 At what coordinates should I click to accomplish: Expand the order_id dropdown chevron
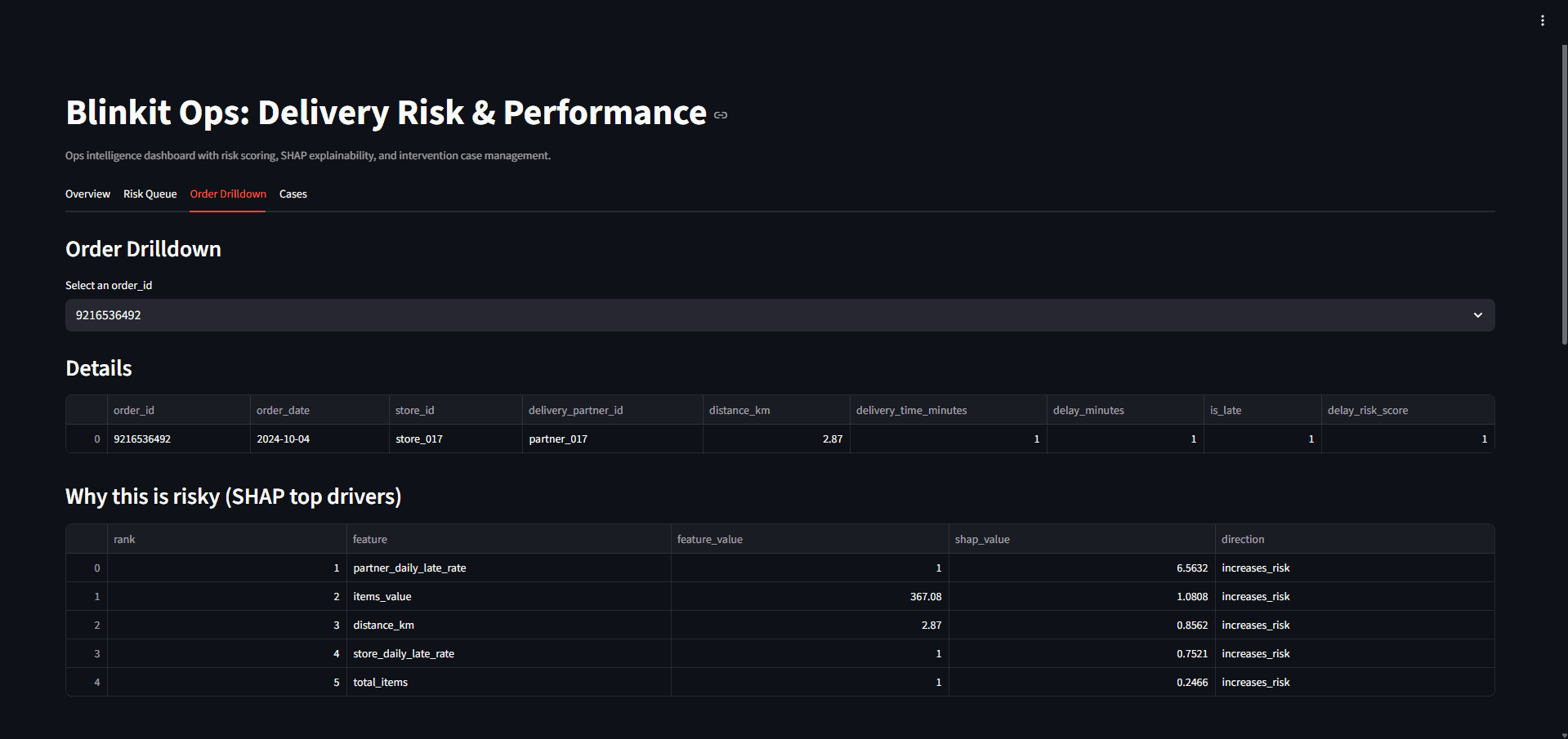[1477, 315]
